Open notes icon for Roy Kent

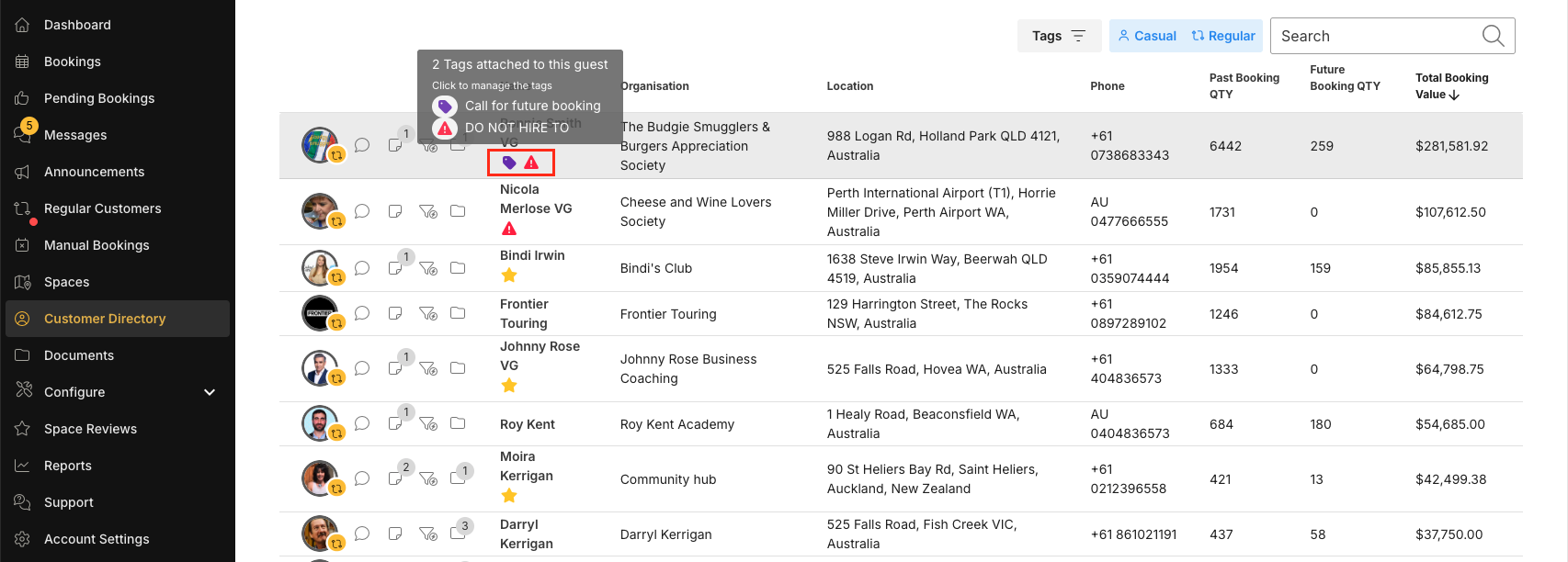[395, 424]
